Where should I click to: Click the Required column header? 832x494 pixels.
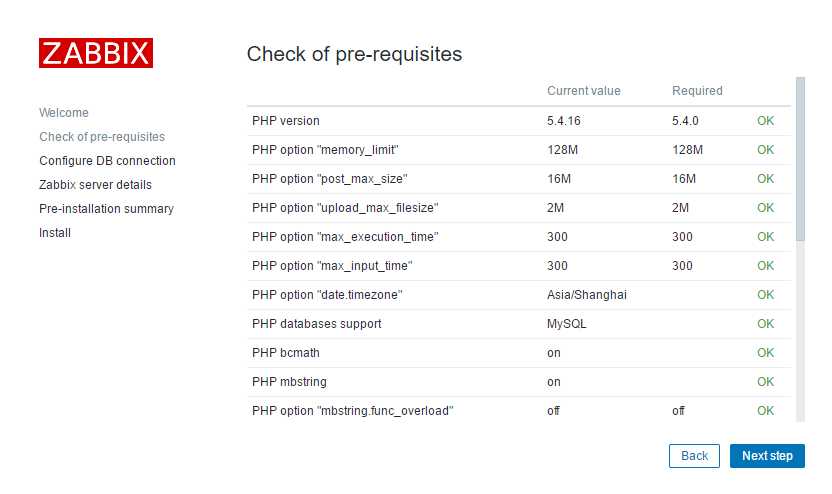(697, 91)
